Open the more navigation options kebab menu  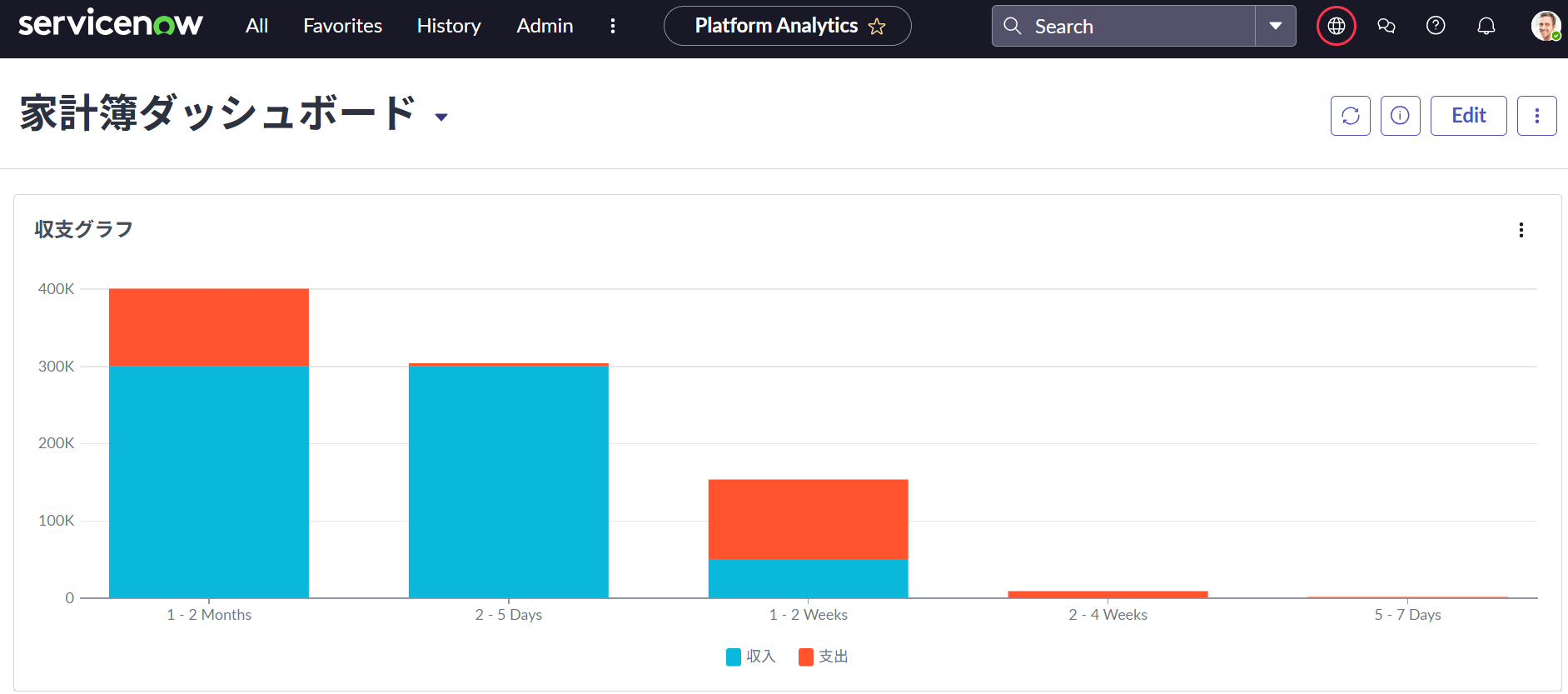click(x=613, y=26)
